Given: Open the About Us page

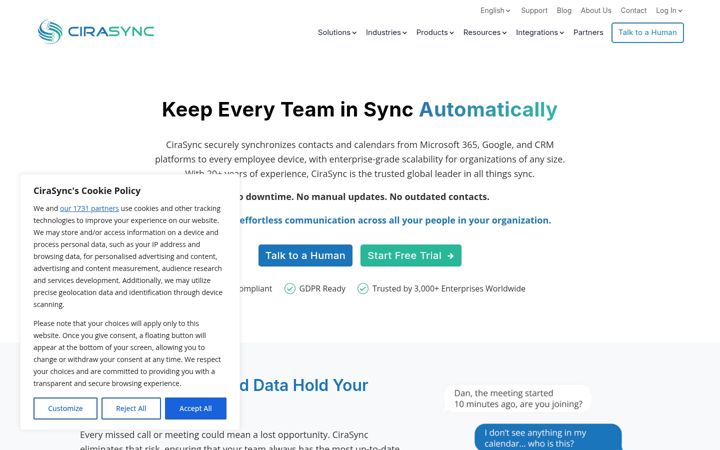Looking at the screenshot, I should tap(596, 11).
